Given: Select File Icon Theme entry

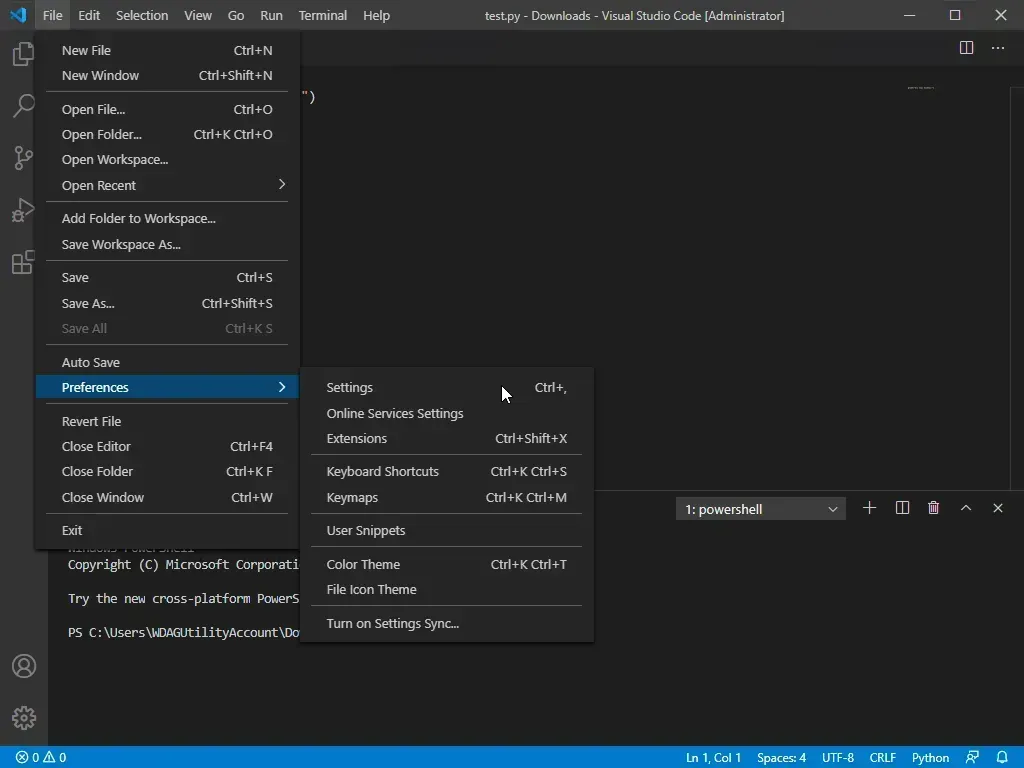Looking at the screenshot, I should [447, 589].
